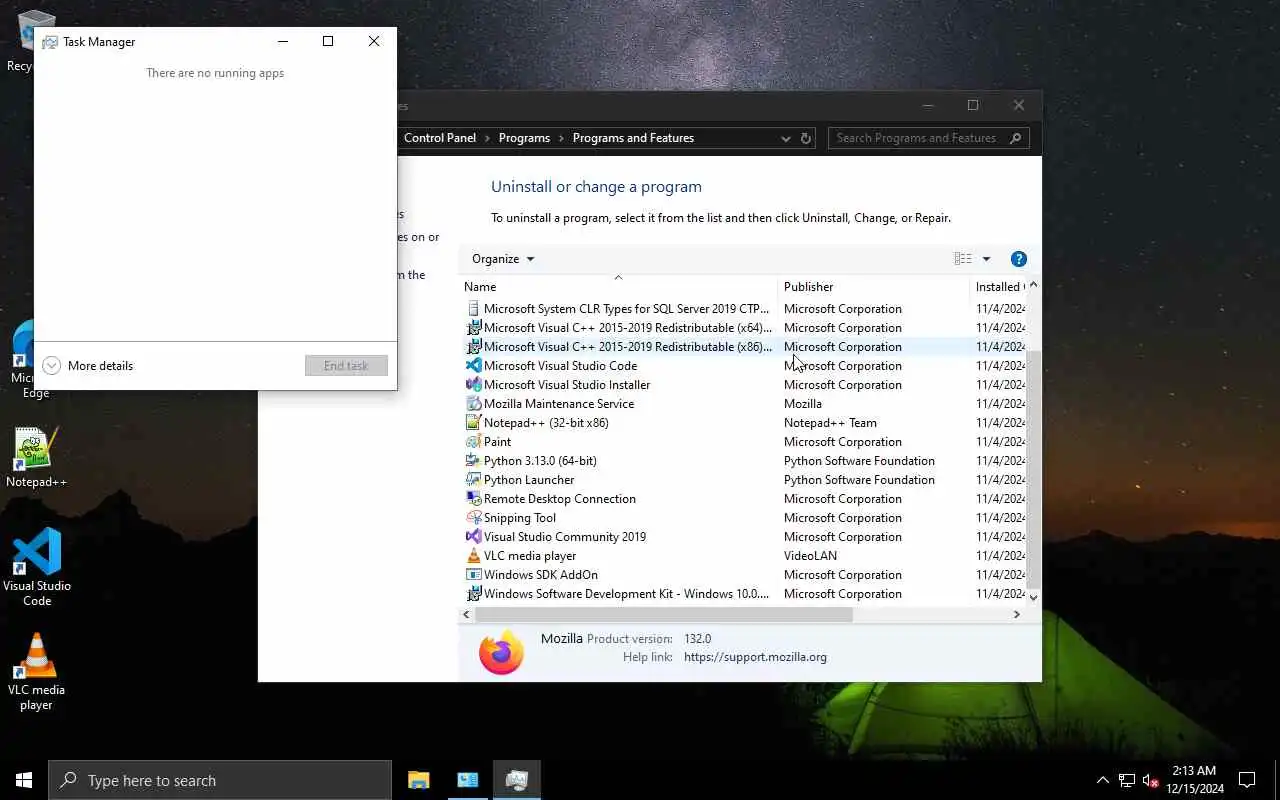The image size is (1280, 800).
Task: Open the Organize dropdown menu
Action: pos(503,259)
